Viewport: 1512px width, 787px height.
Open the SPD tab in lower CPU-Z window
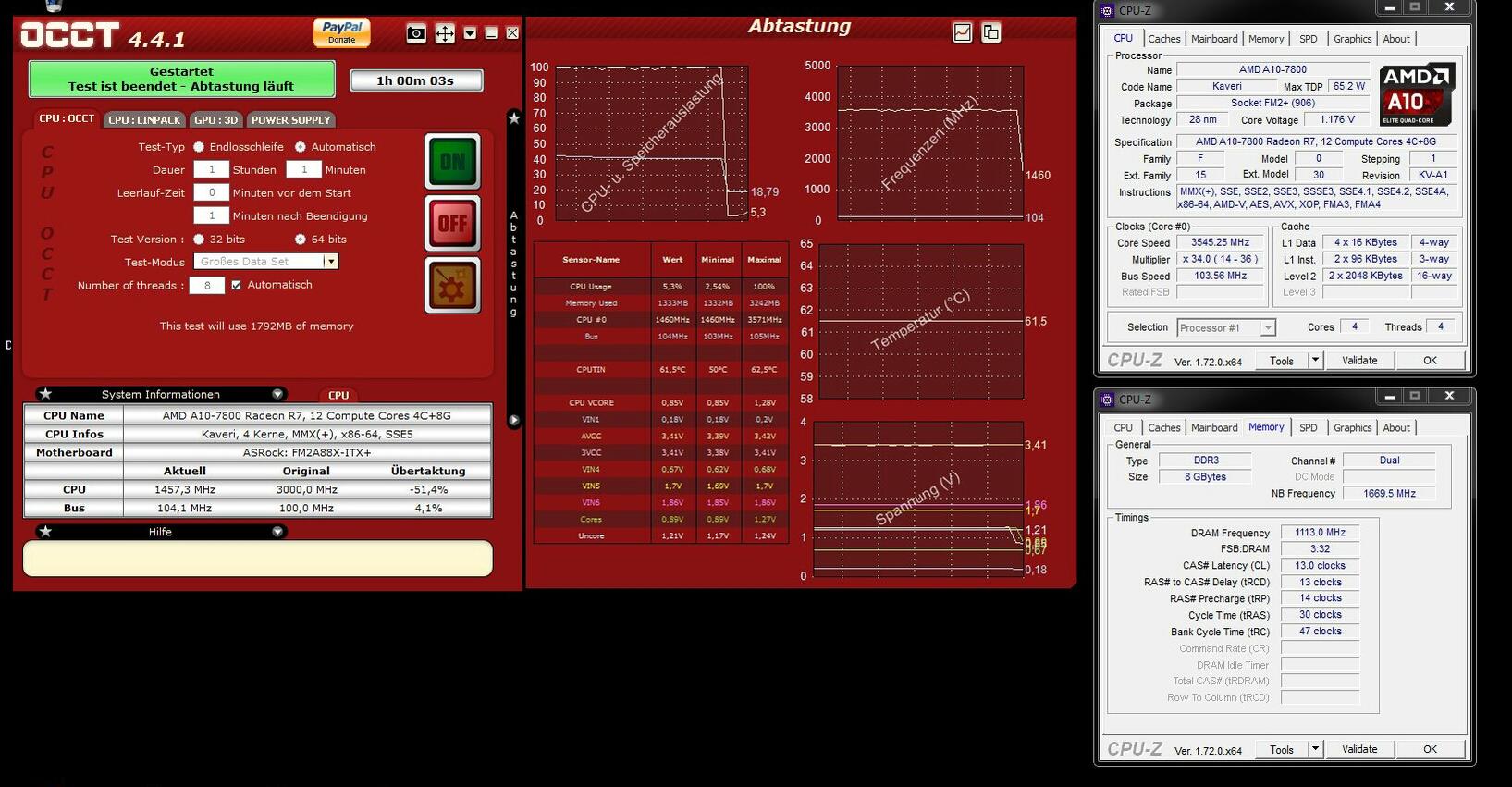click(x=1308, y=428)
